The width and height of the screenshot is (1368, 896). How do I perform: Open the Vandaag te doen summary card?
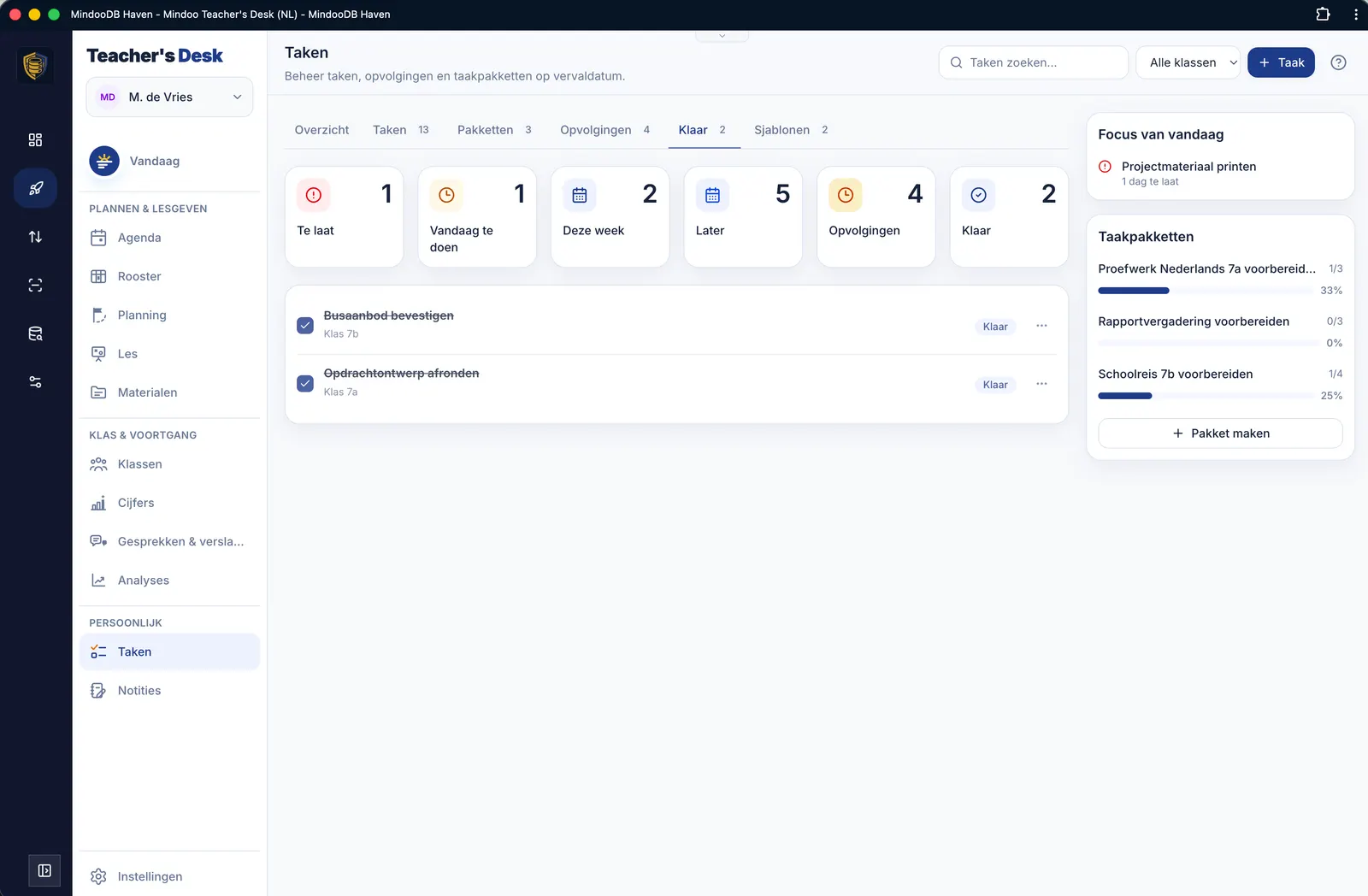(477, 216)
